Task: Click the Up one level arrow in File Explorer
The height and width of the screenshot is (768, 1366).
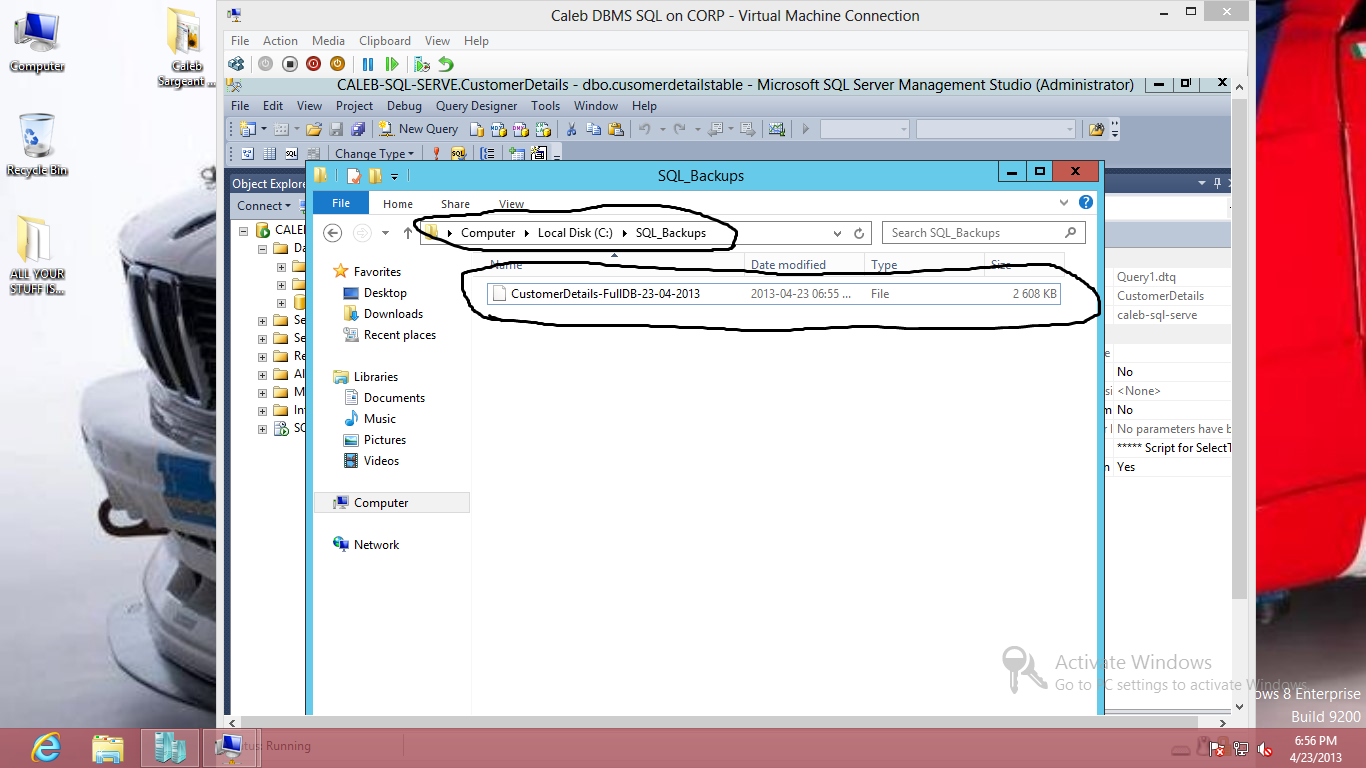Action: 408,233
